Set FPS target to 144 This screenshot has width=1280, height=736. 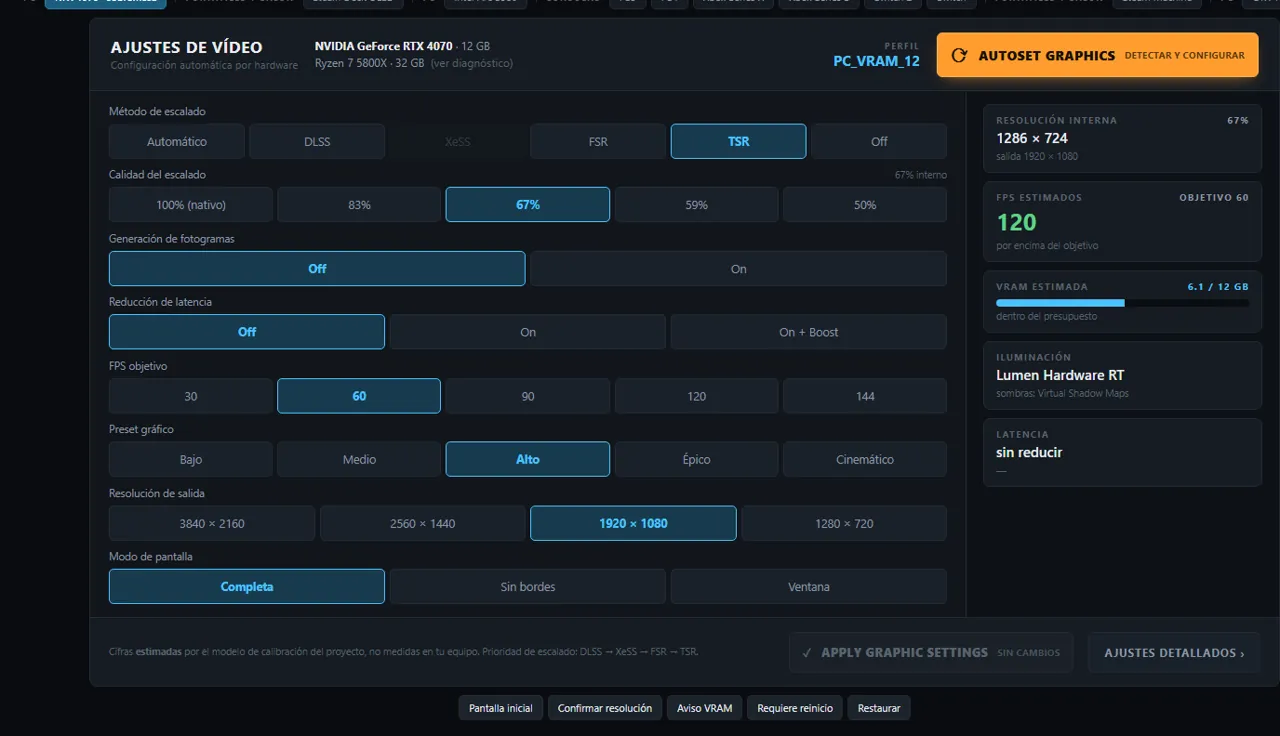(x=865, y=396)
